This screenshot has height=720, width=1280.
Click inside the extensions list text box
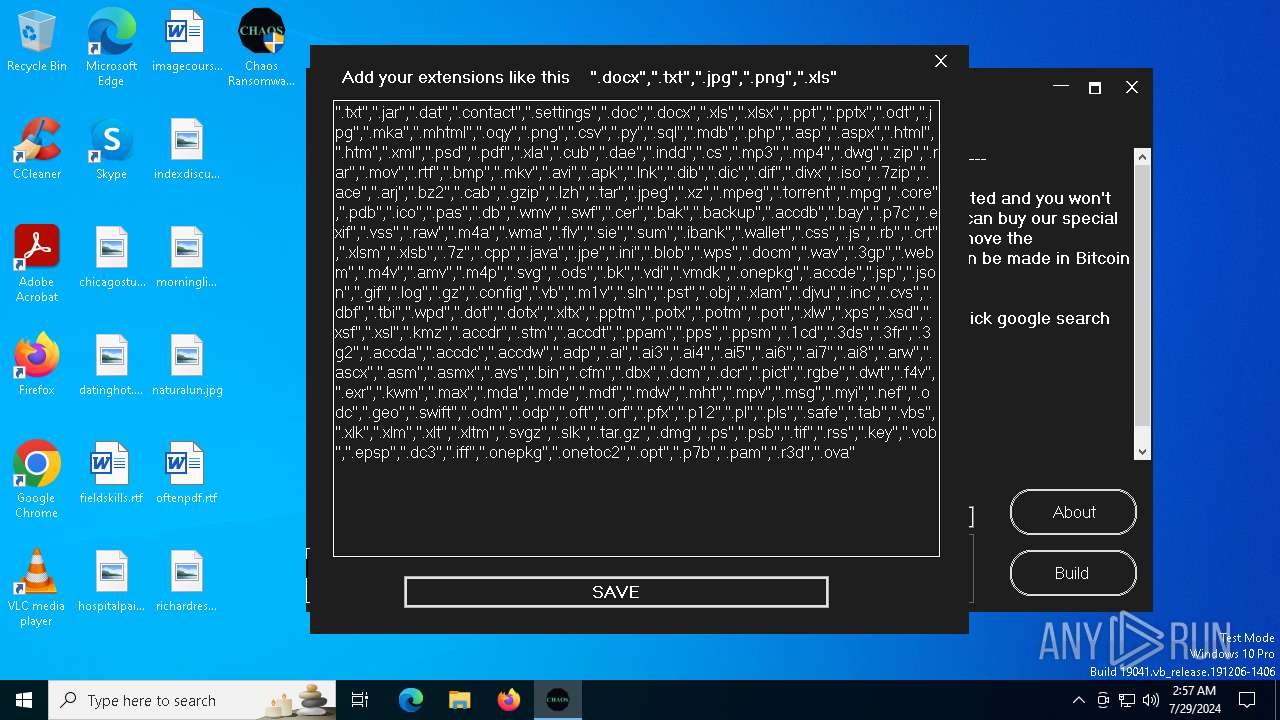coord(636,328)
